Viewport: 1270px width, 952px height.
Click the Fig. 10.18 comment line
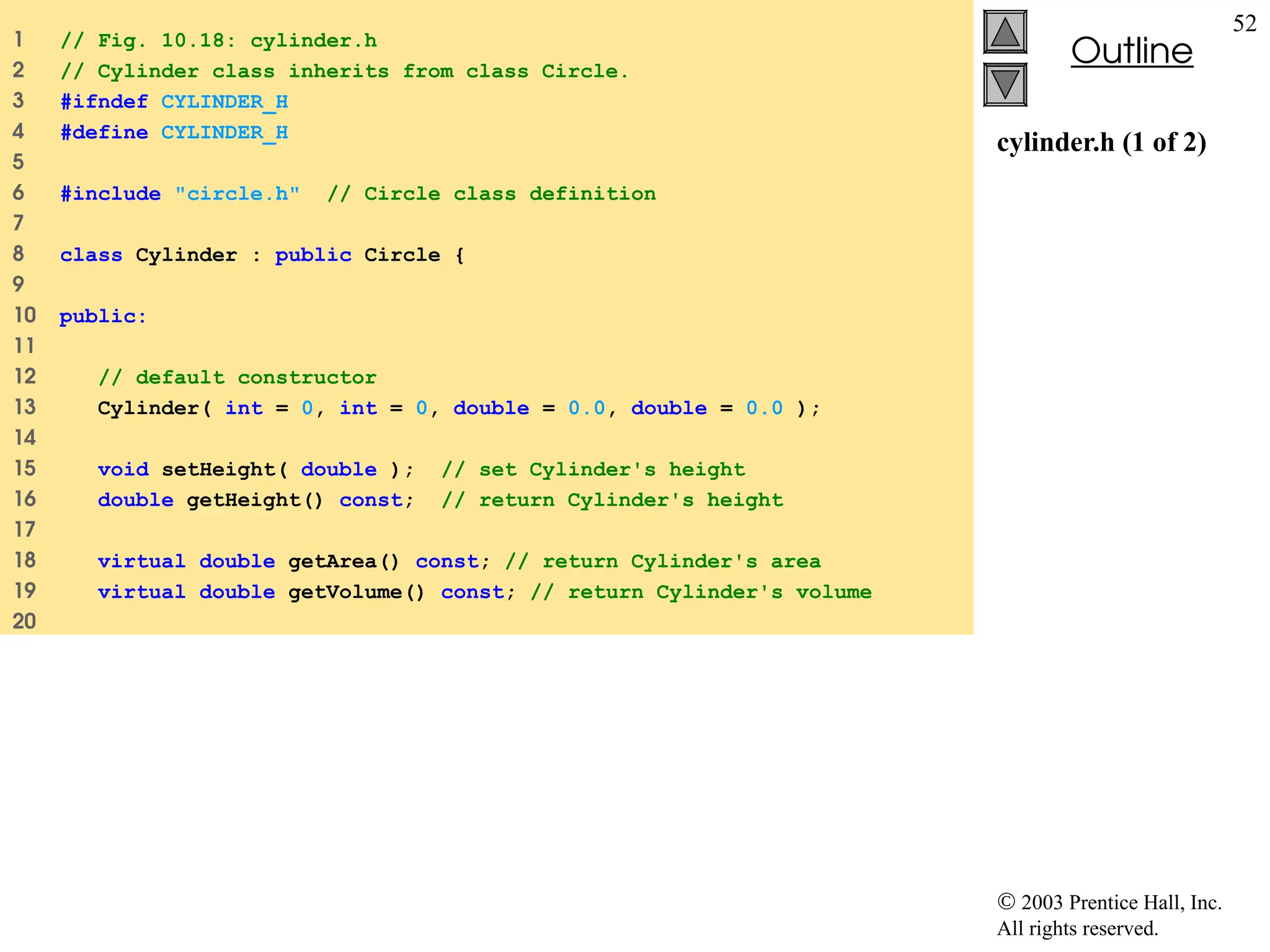(x=218, y=41)
